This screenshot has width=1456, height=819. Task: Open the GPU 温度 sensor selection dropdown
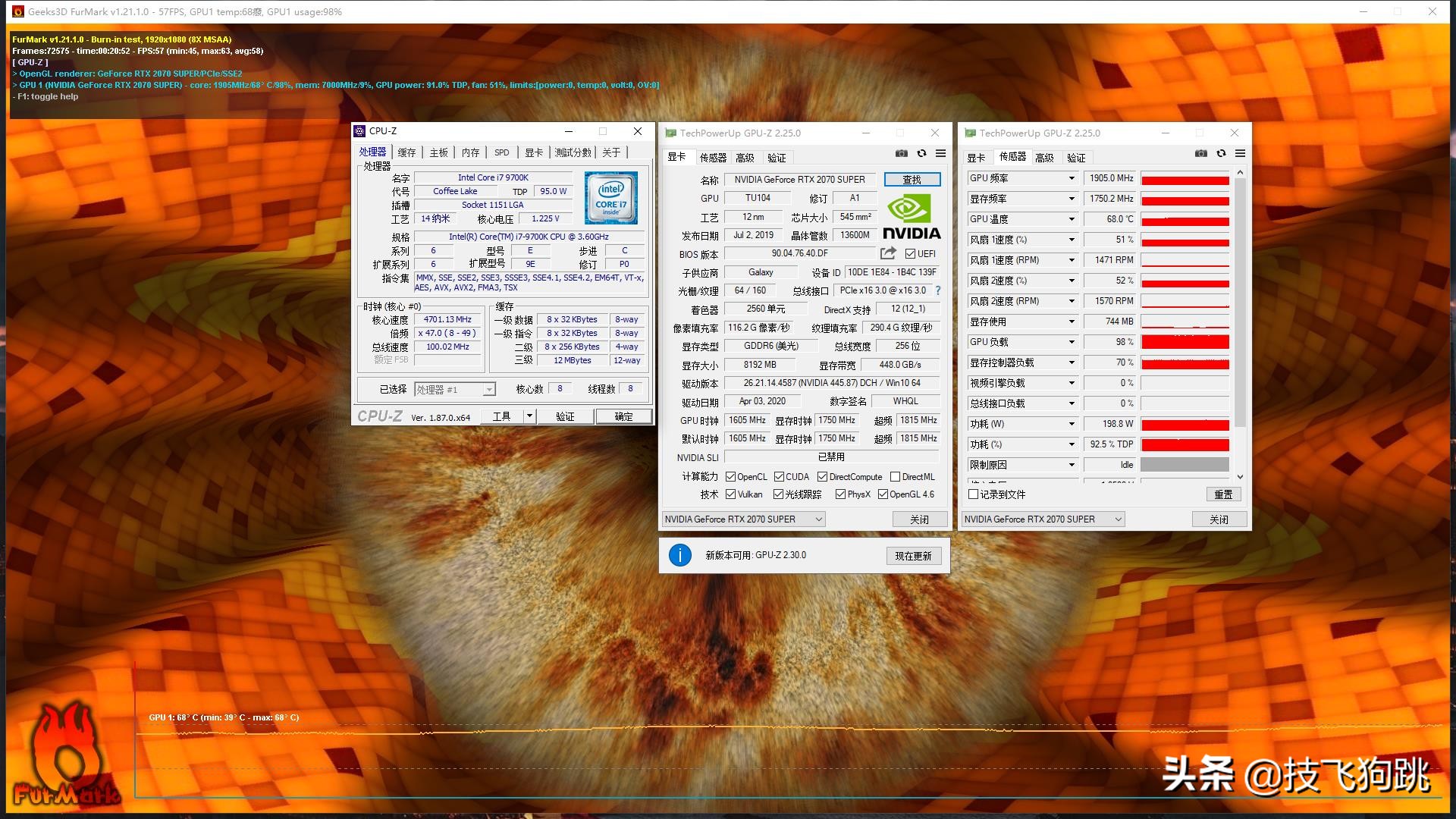pos(1070,218)
